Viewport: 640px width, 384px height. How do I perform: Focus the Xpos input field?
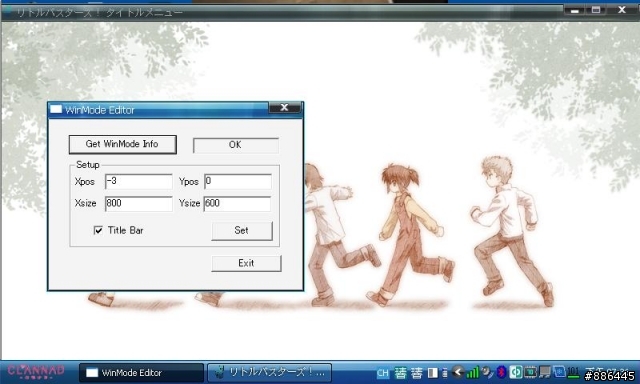(139, 182)
